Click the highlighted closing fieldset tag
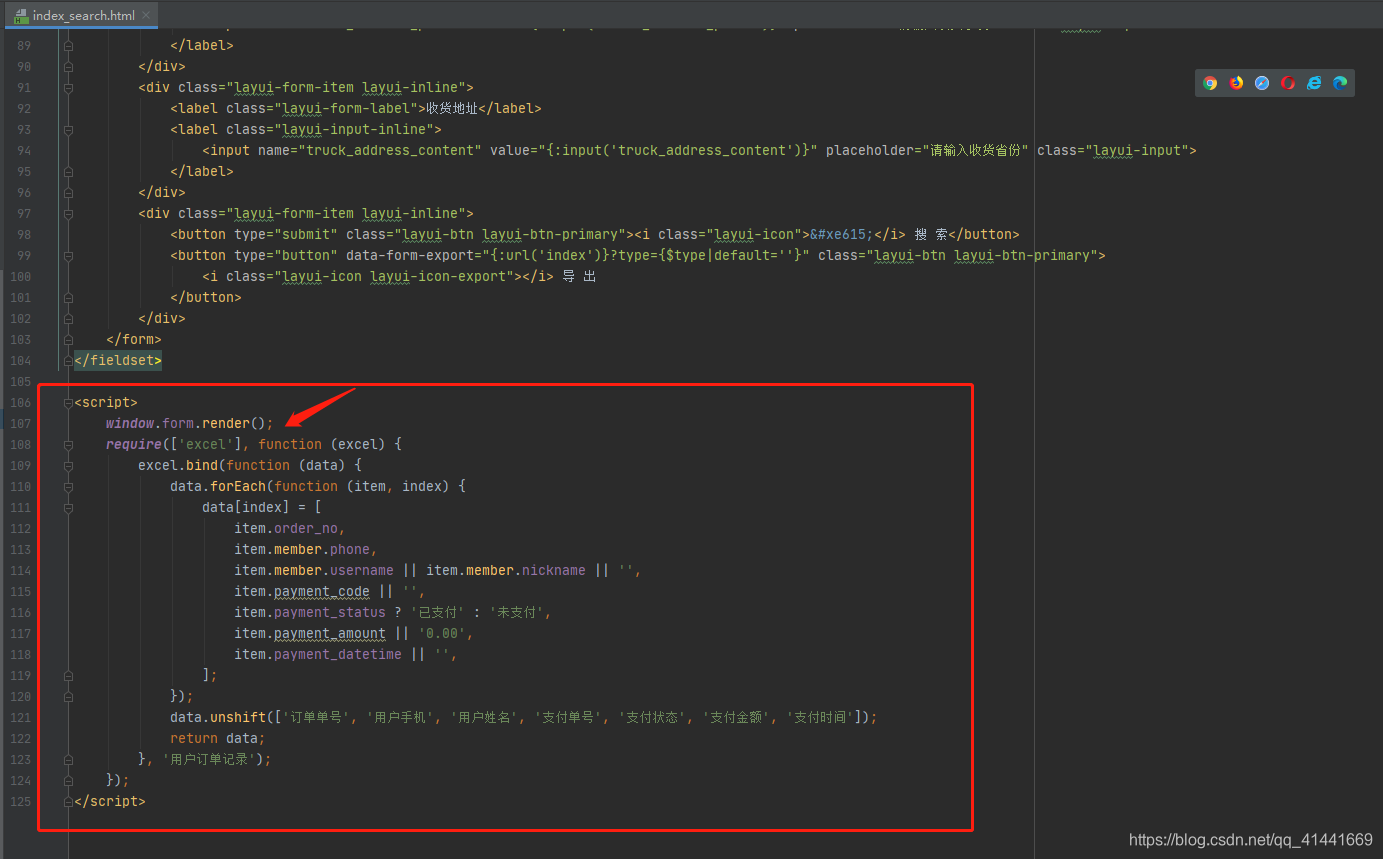This screenshot has height=859, width=1383. point(117,360)
